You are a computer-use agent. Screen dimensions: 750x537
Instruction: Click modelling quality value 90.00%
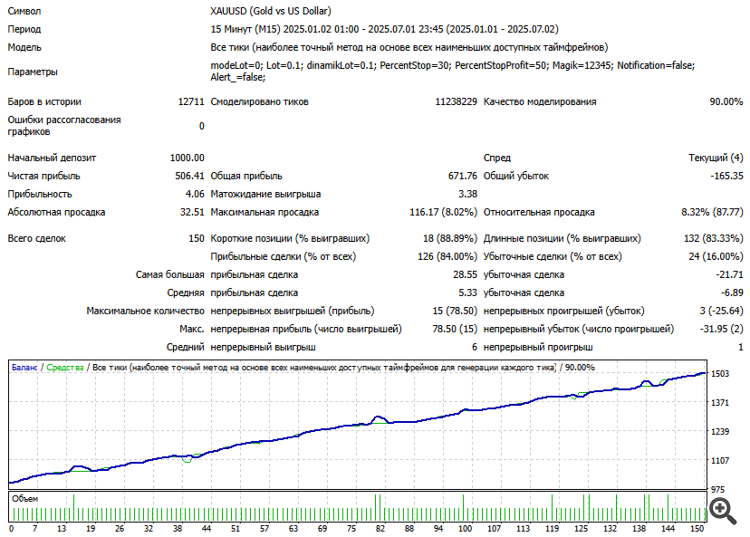click(726, 102)
